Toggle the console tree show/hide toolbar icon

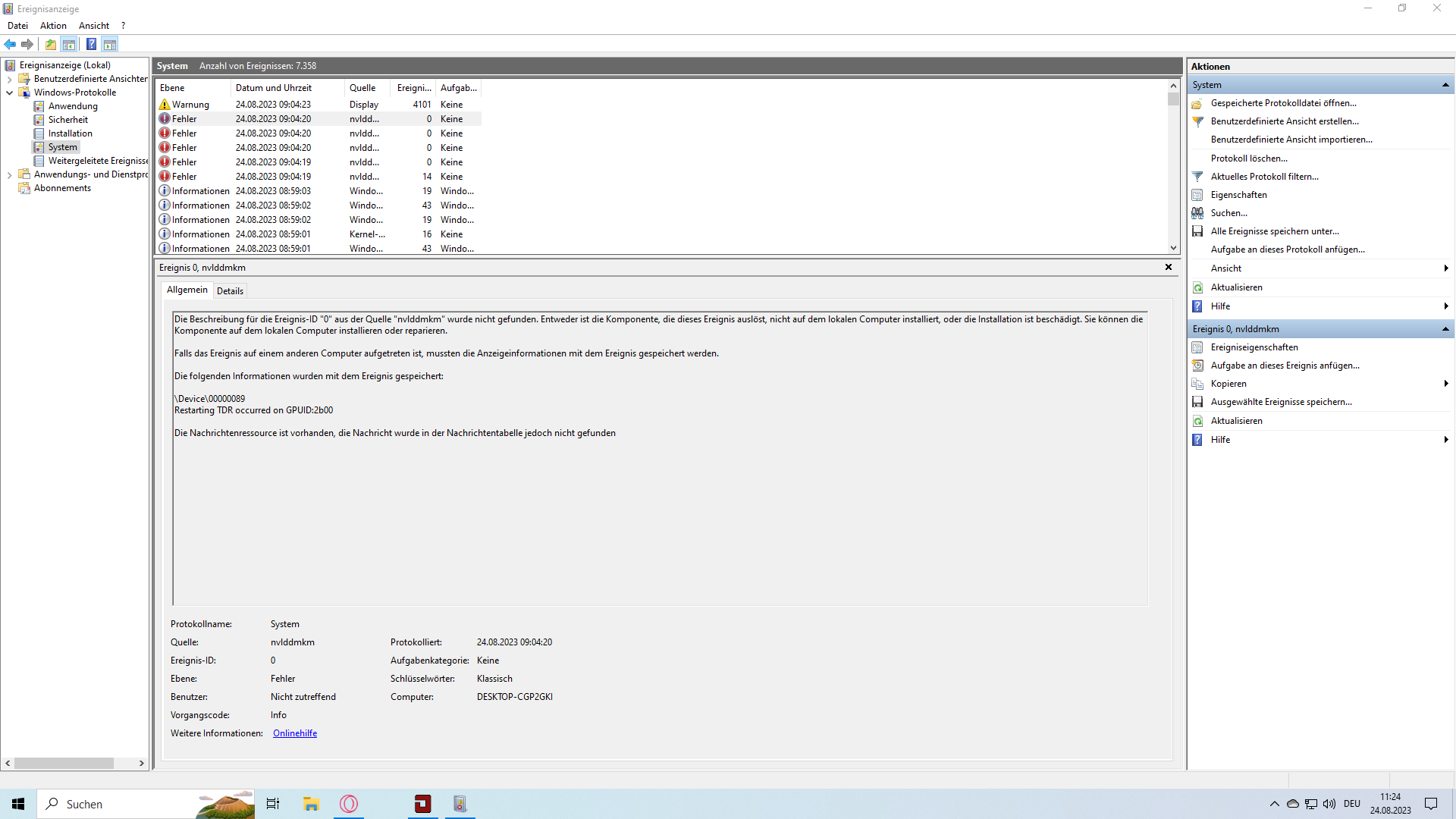pos(69,44)
